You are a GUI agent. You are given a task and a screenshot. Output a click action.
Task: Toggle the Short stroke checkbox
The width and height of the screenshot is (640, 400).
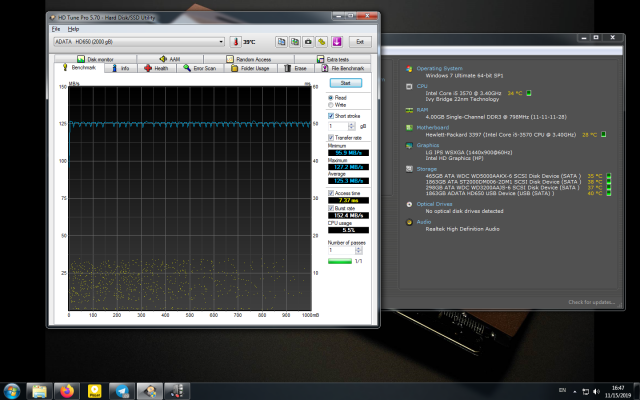(x=332, y=116)
